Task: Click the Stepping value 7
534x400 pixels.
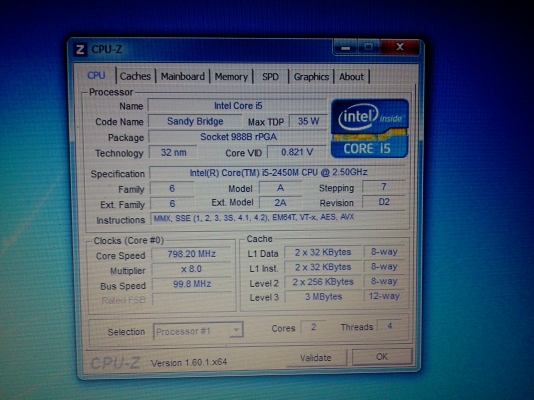Action: click(x=384, y=187)
